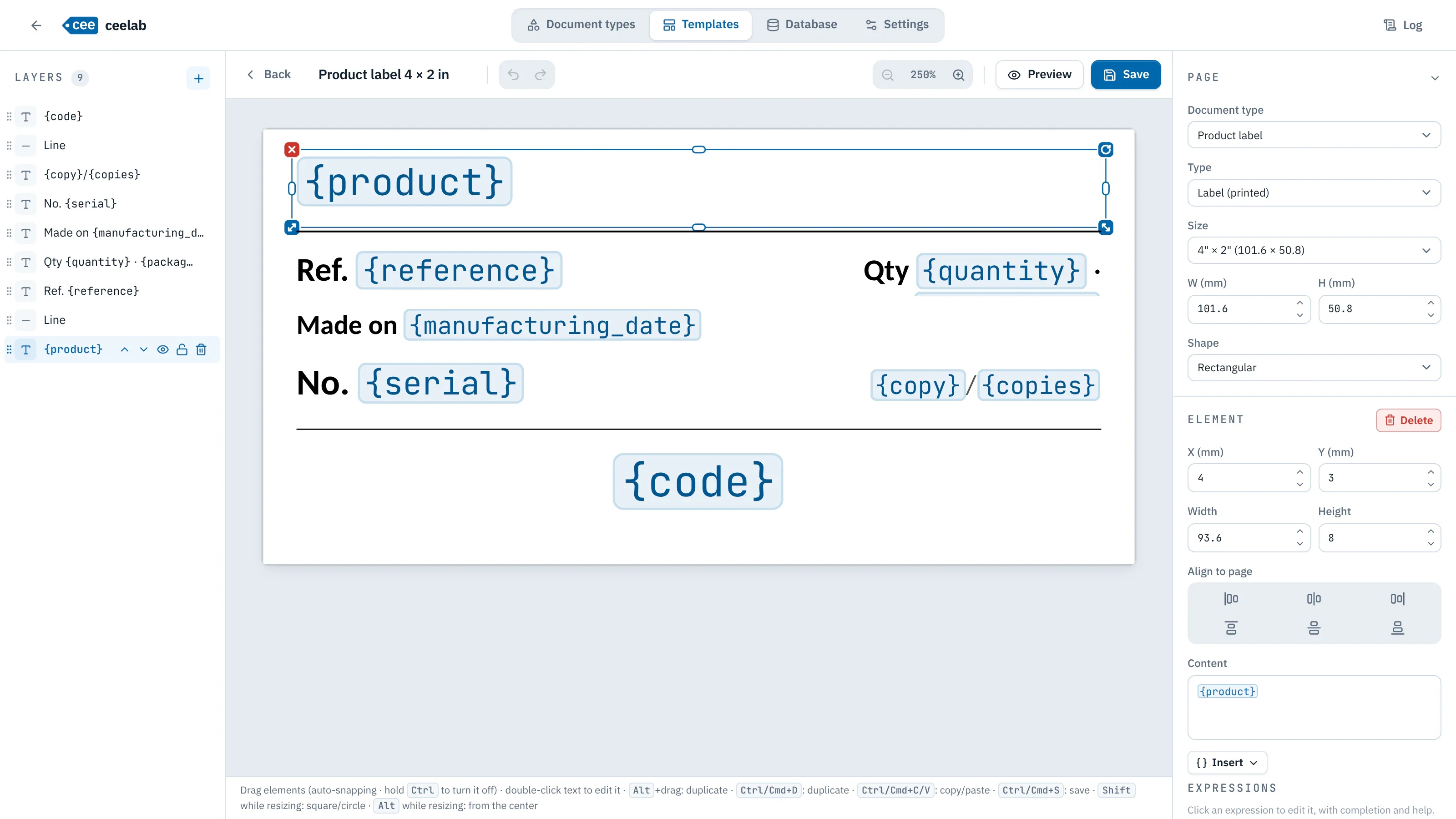
Task: Select the No. {serial} layer
Action: tap(112, 203)
